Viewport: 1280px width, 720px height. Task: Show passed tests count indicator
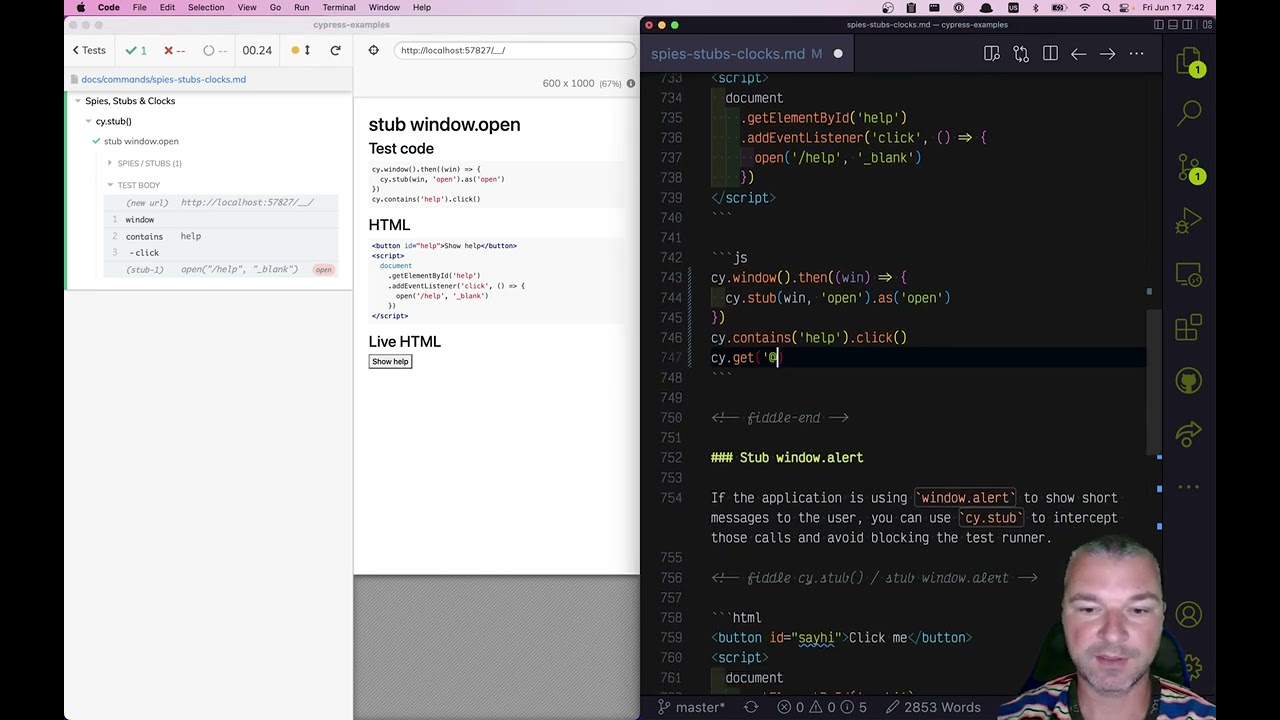[x=135, y=50]
